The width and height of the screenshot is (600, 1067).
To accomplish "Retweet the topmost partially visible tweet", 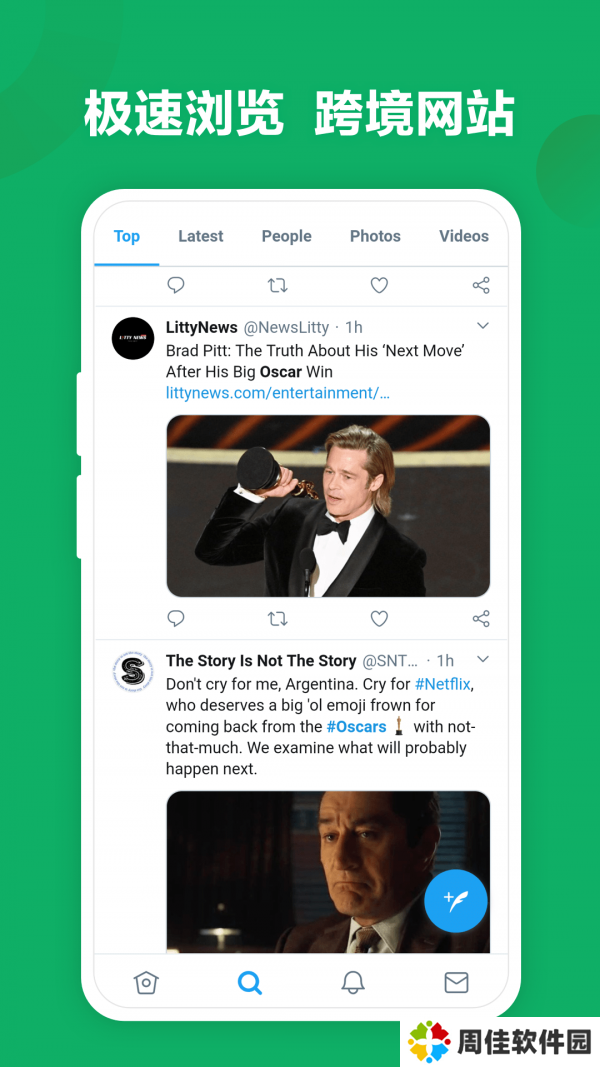I will [x=278, y=286].
